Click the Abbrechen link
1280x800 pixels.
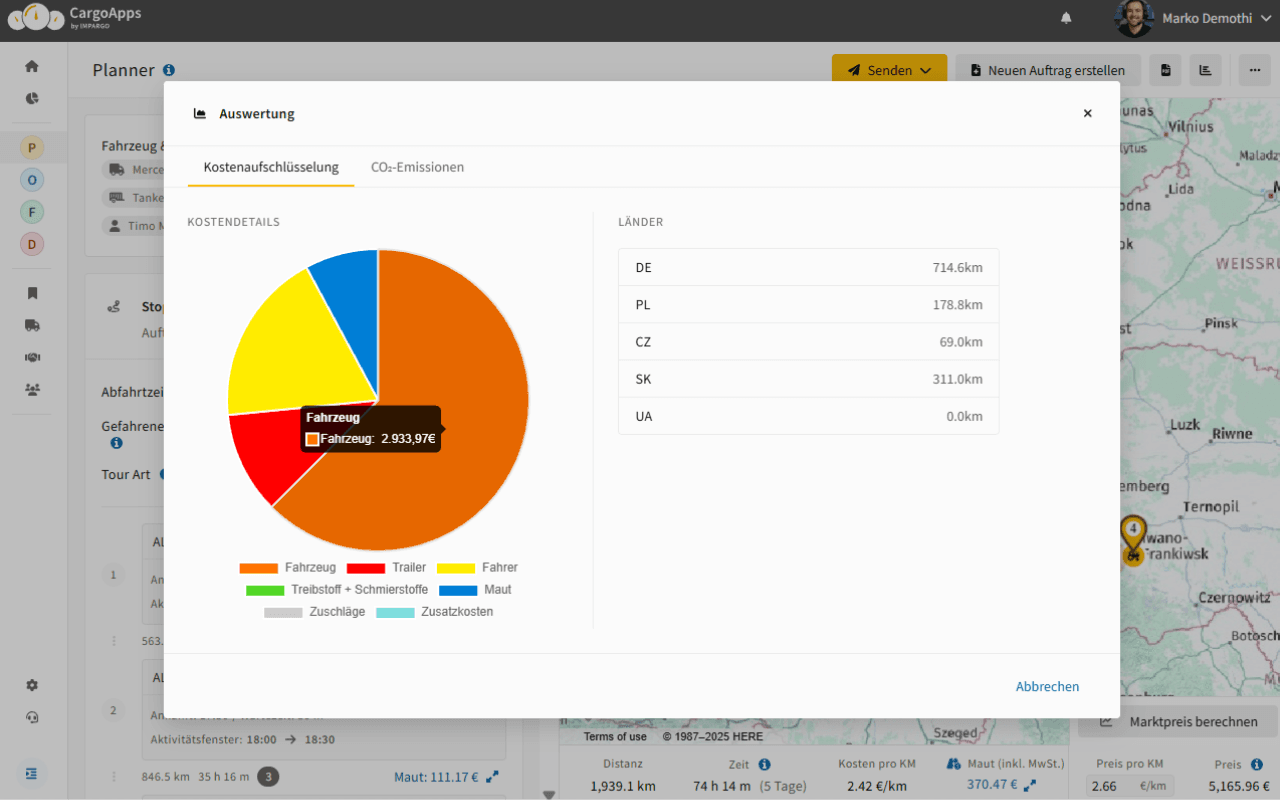1047,686
